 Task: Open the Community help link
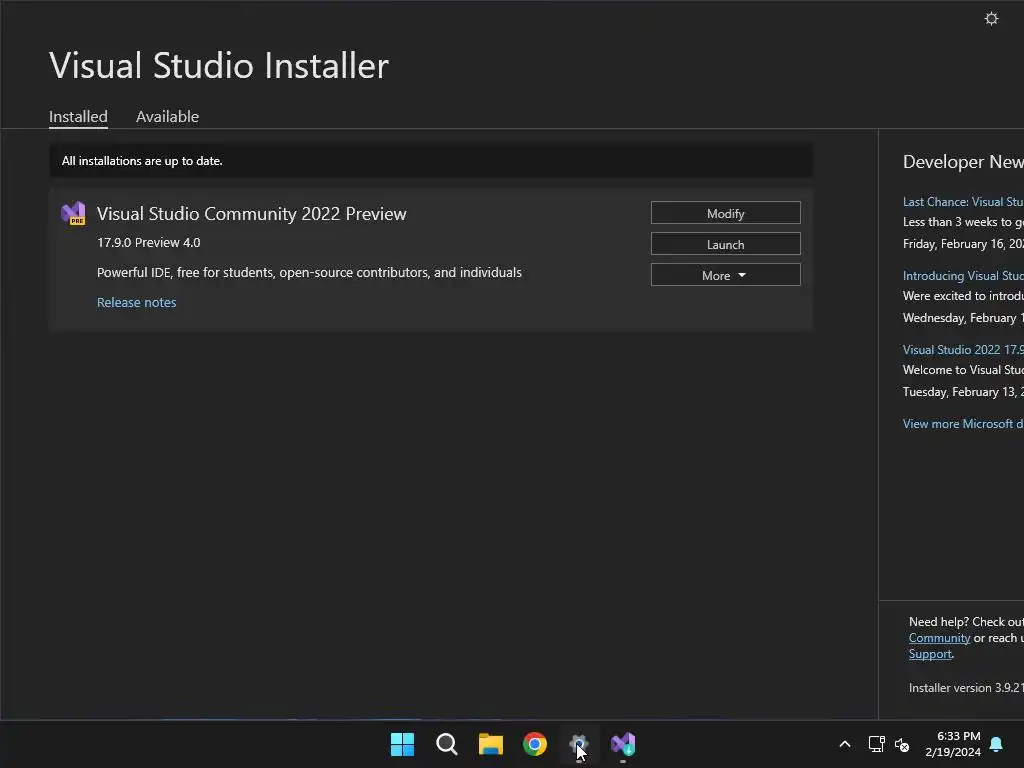tap(939, 638)
